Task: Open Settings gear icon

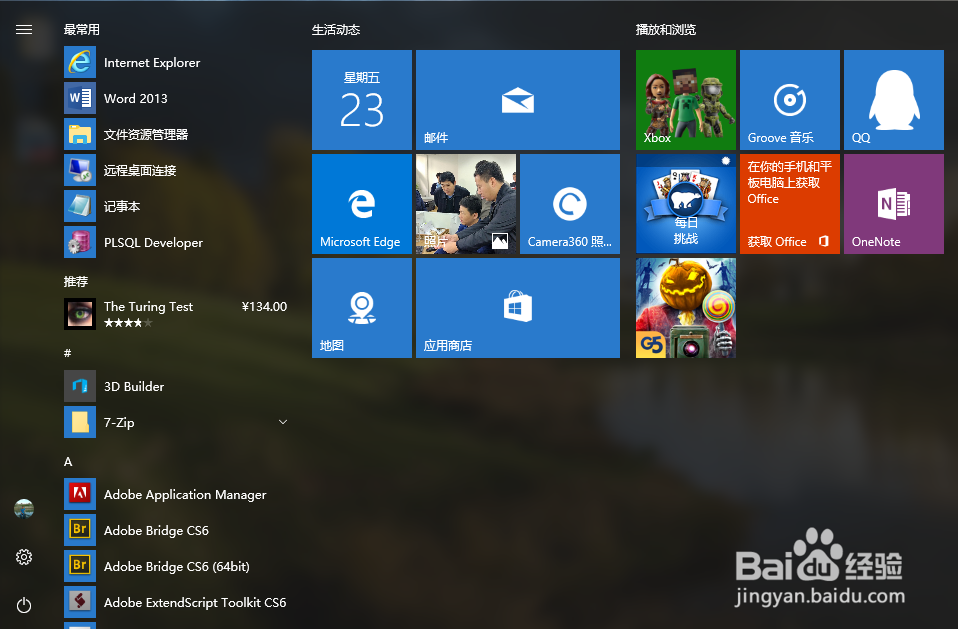Action: 24,557
